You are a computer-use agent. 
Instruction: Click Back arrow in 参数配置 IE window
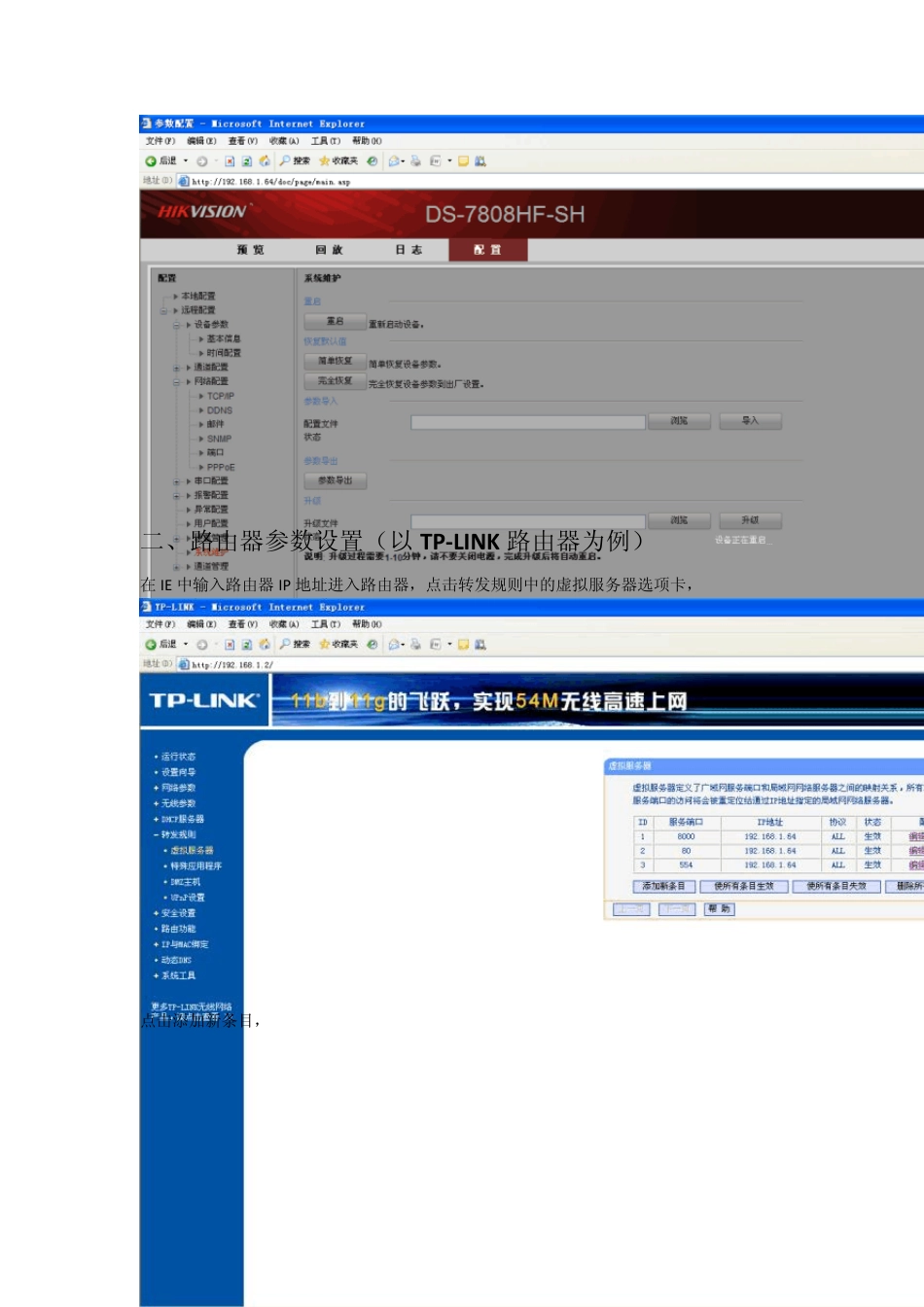151,161
